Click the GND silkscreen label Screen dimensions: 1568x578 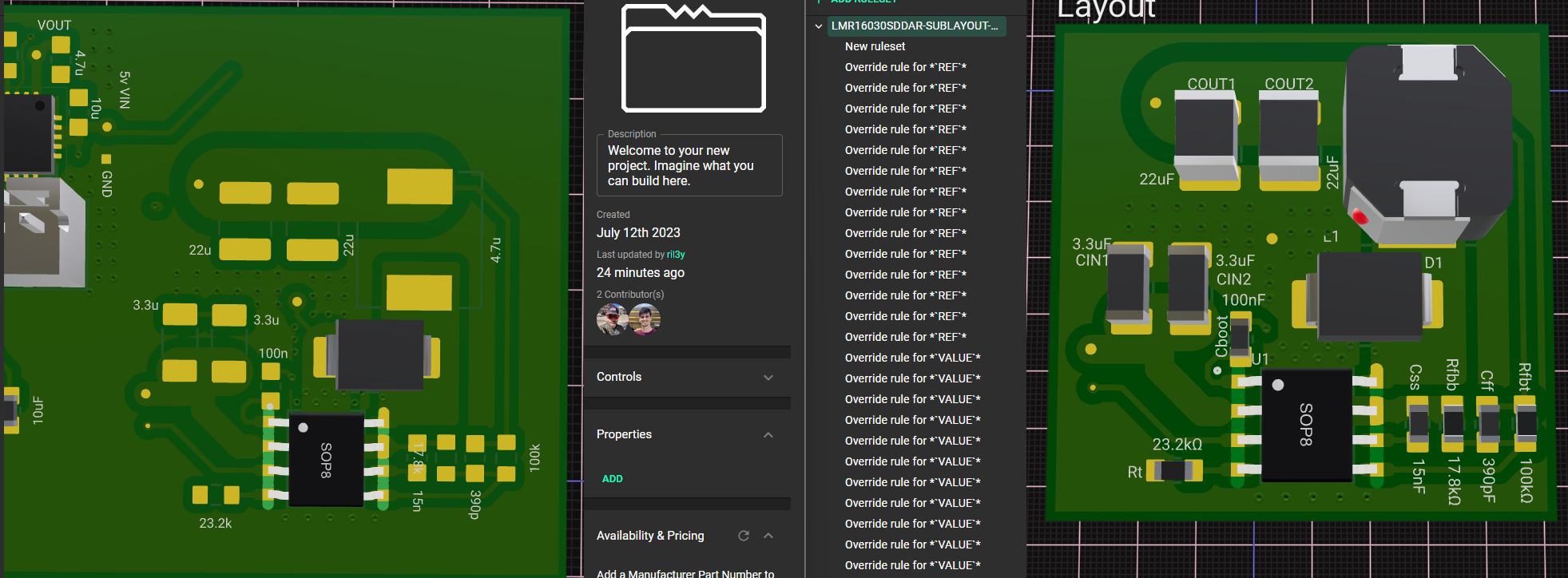[106, 184]
